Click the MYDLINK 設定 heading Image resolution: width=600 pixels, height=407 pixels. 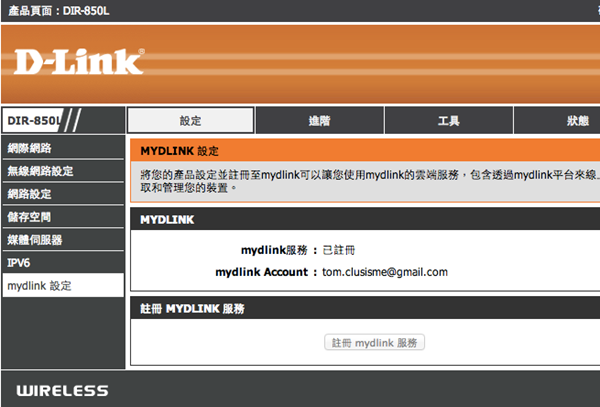(179, 151)
